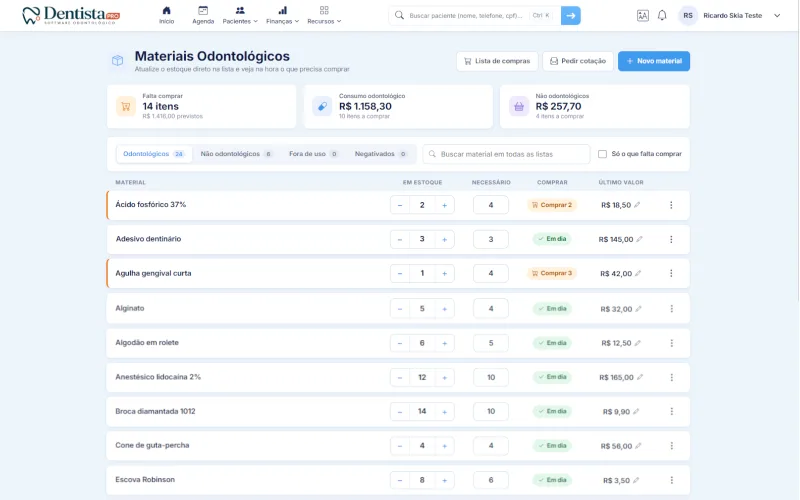Screen dimensions: 800x500
Task: Click Em dia status for Adesivo dentinário
Action: [552, 239]
